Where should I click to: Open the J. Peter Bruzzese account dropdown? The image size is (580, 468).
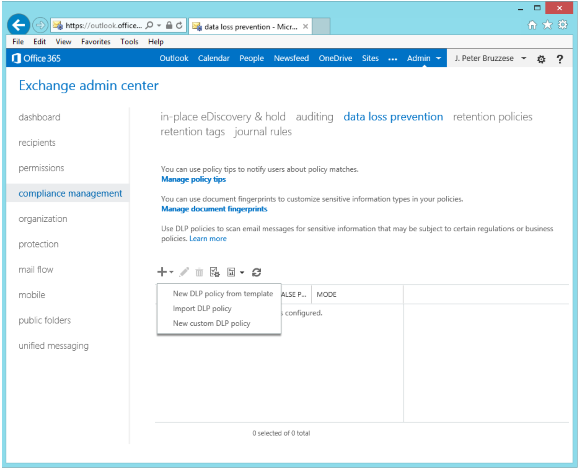coord(524,58)
